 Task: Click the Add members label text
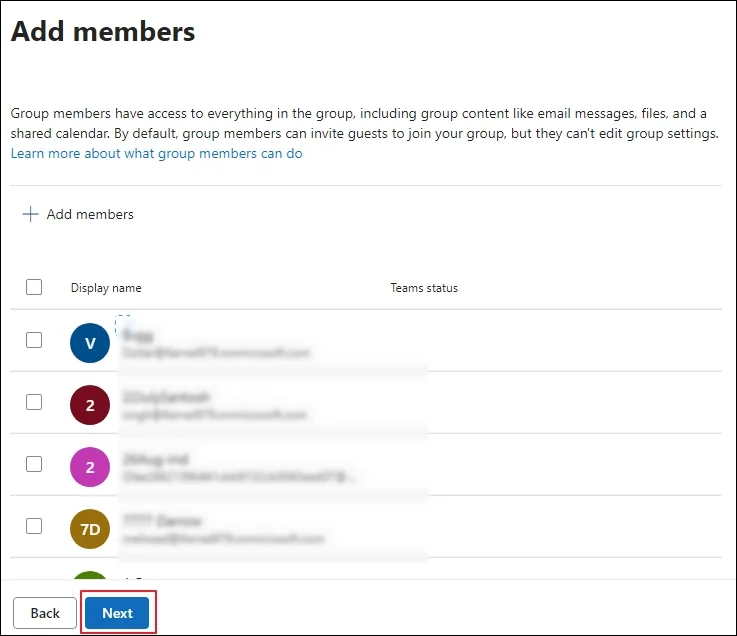point(90,214)
